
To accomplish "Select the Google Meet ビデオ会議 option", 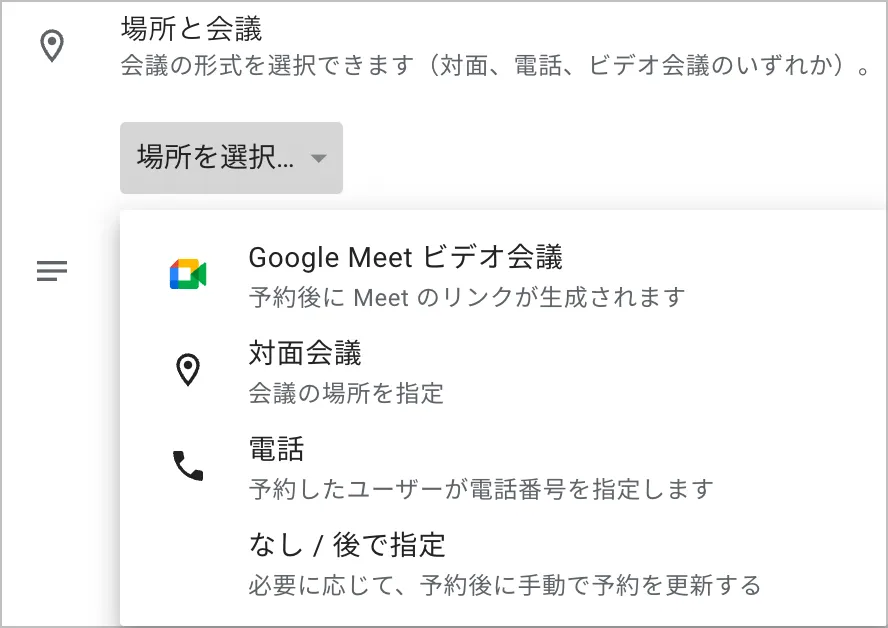I will coord(405,258).
